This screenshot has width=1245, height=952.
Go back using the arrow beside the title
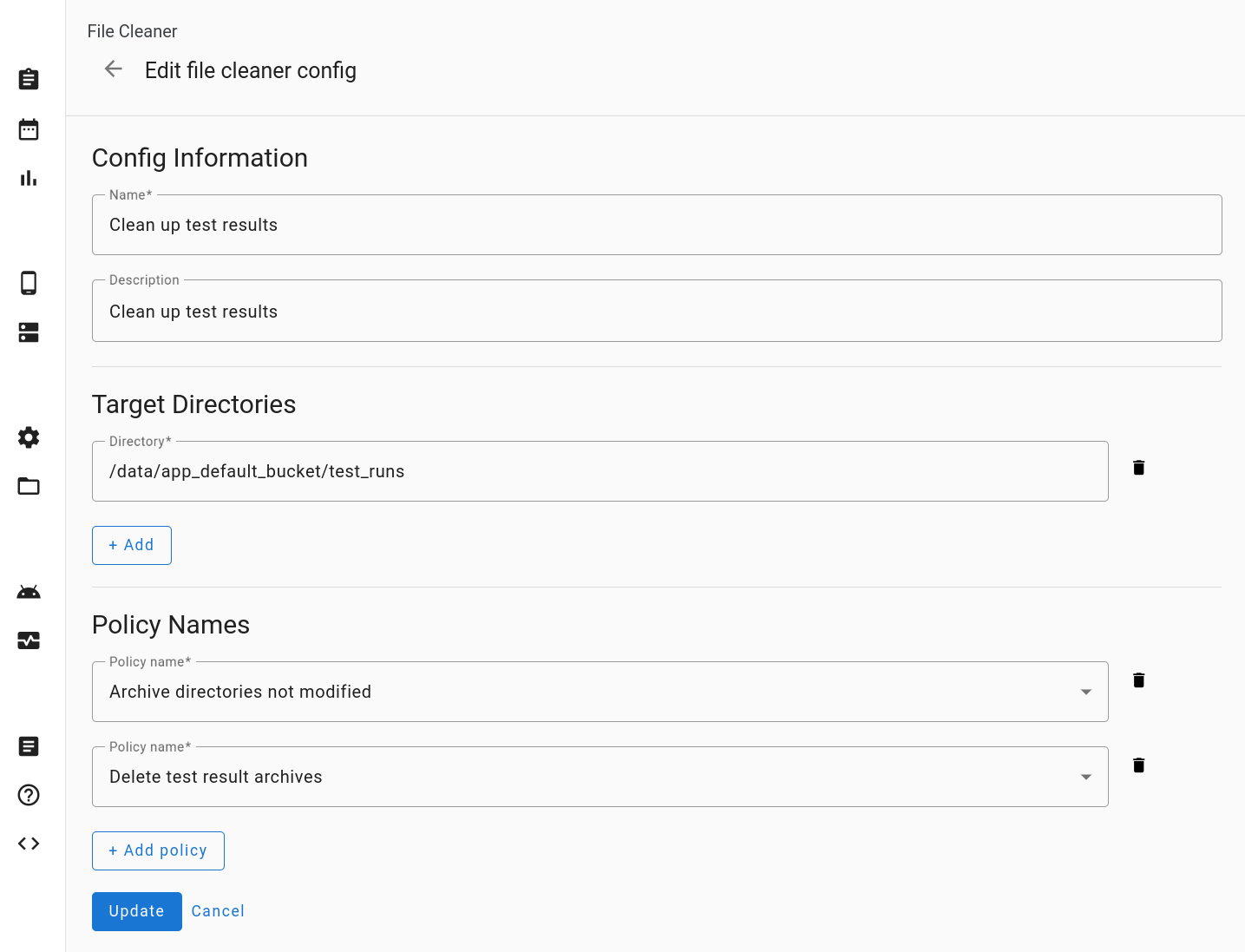tap(113, 69)
